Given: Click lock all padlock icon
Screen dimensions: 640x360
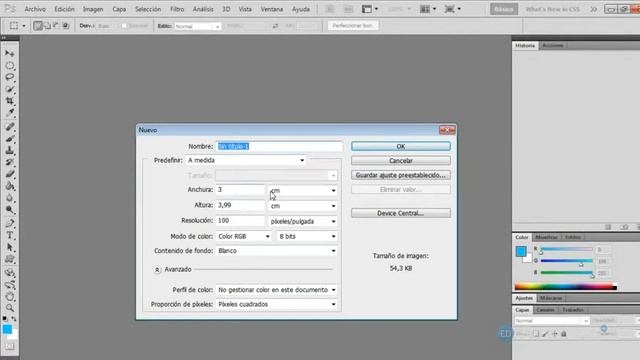Looking at the screenshot, I should click(564, 334).
